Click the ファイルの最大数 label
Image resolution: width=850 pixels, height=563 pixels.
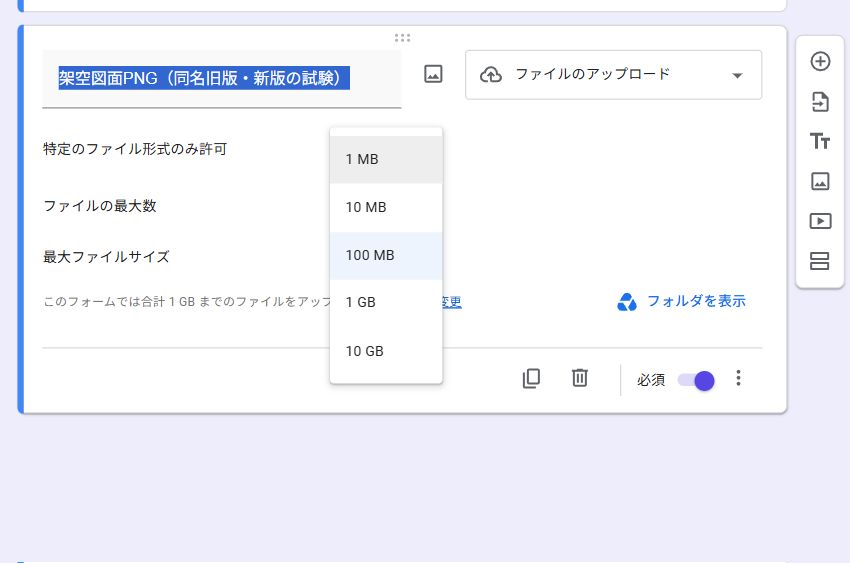100,206
